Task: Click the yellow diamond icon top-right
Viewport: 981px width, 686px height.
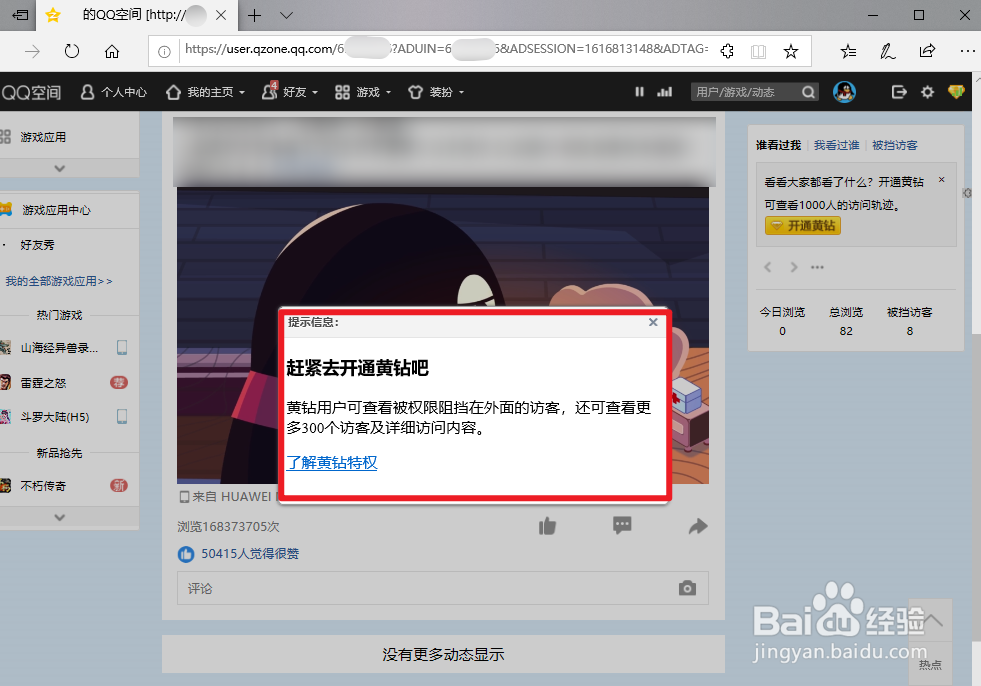Action: [x=956, y=91]
